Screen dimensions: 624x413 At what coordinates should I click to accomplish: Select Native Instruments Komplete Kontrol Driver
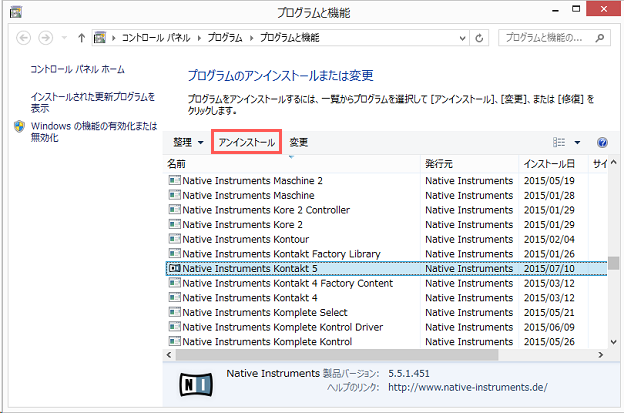tap(385, 327)
